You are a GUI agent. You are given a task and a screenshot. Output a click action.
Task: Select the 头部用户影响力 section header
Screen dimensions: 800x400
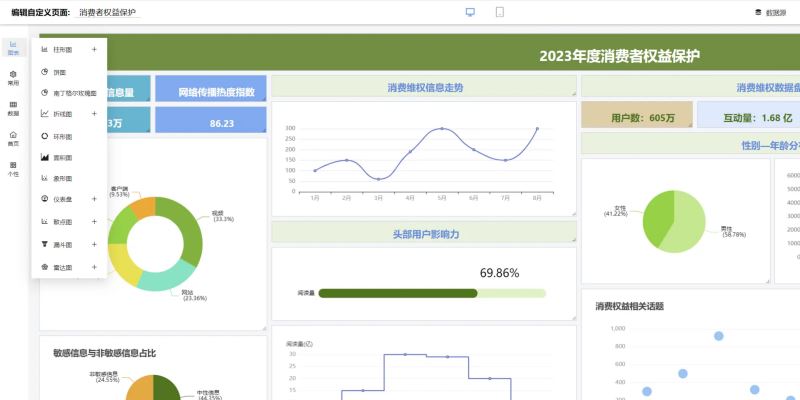point(424,233)
